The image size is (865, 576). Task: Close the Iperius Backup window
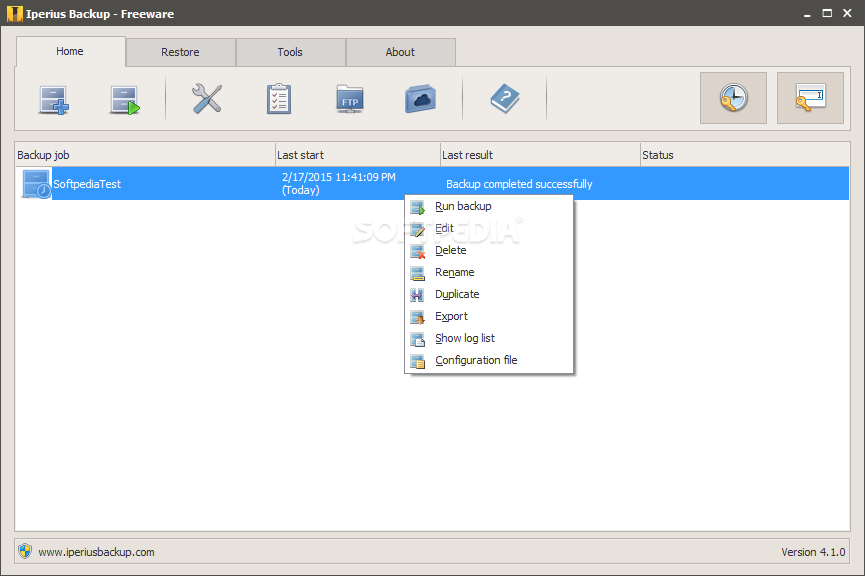click(x=847, y=13)
